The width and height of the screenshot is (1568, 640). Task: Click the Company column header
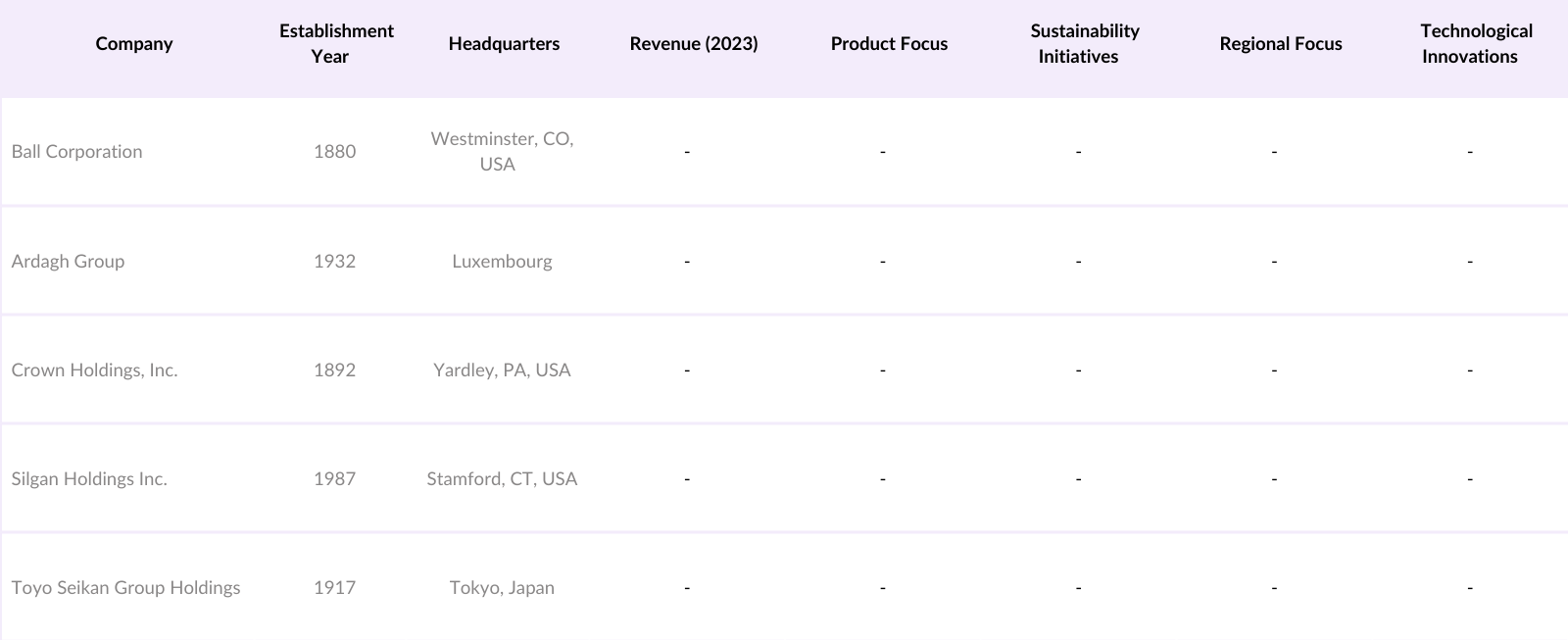[134, 44]
